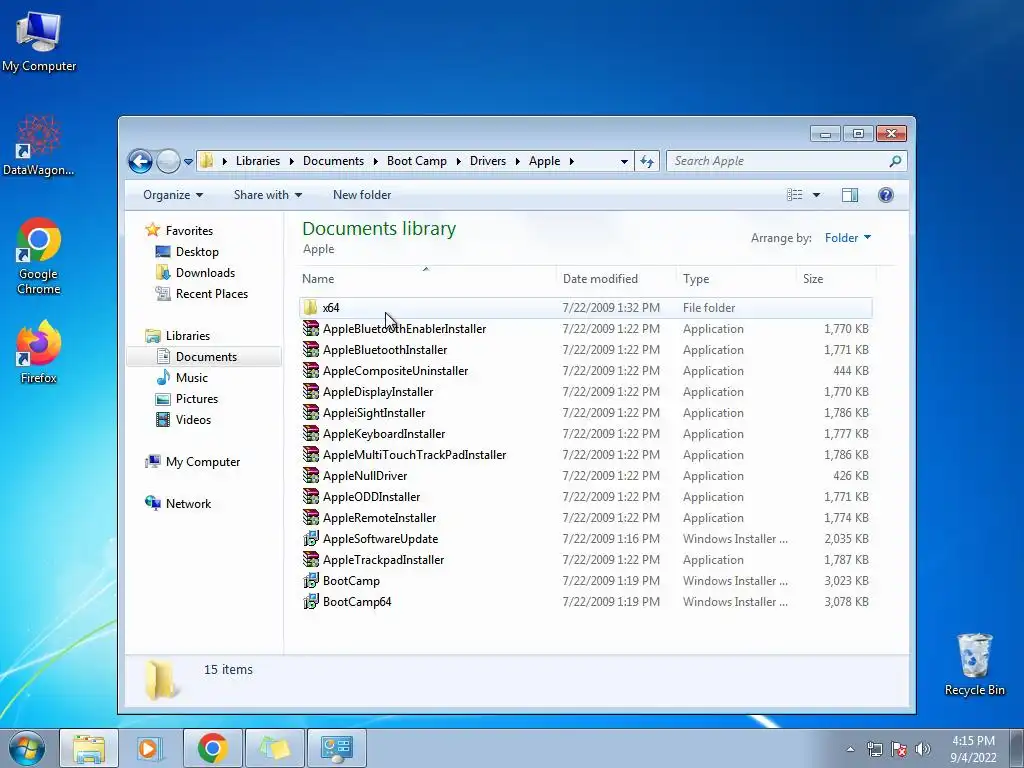Screen dimensions: 1024x768
Task: Open Windows Explorer from the taskbar
Action: click(x=89, y=748)
